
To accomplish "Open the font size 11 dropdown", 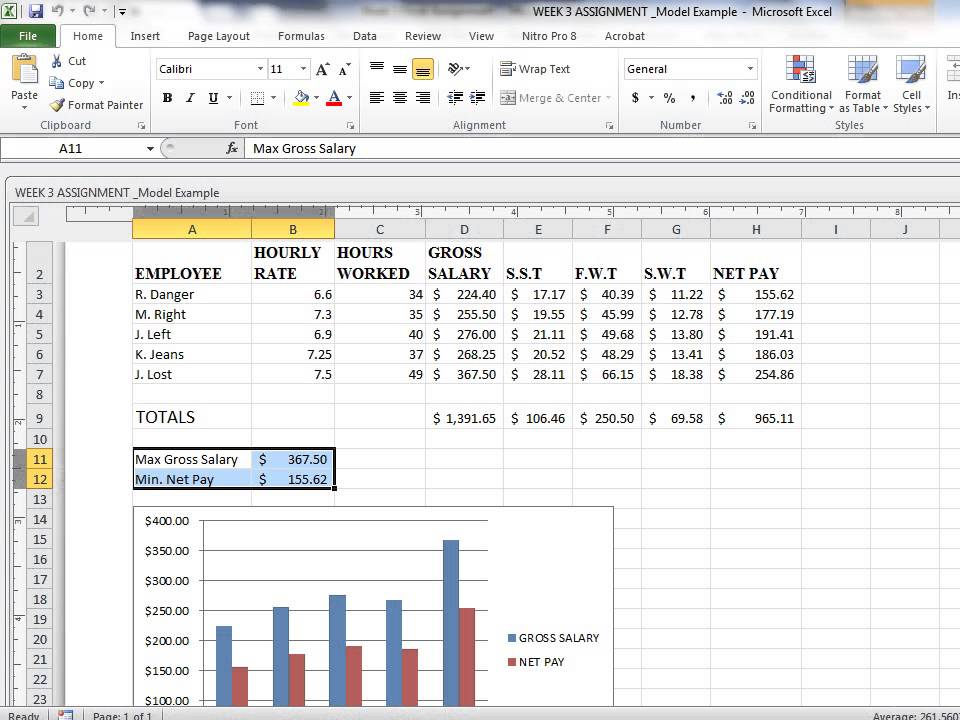I will 303,69.
